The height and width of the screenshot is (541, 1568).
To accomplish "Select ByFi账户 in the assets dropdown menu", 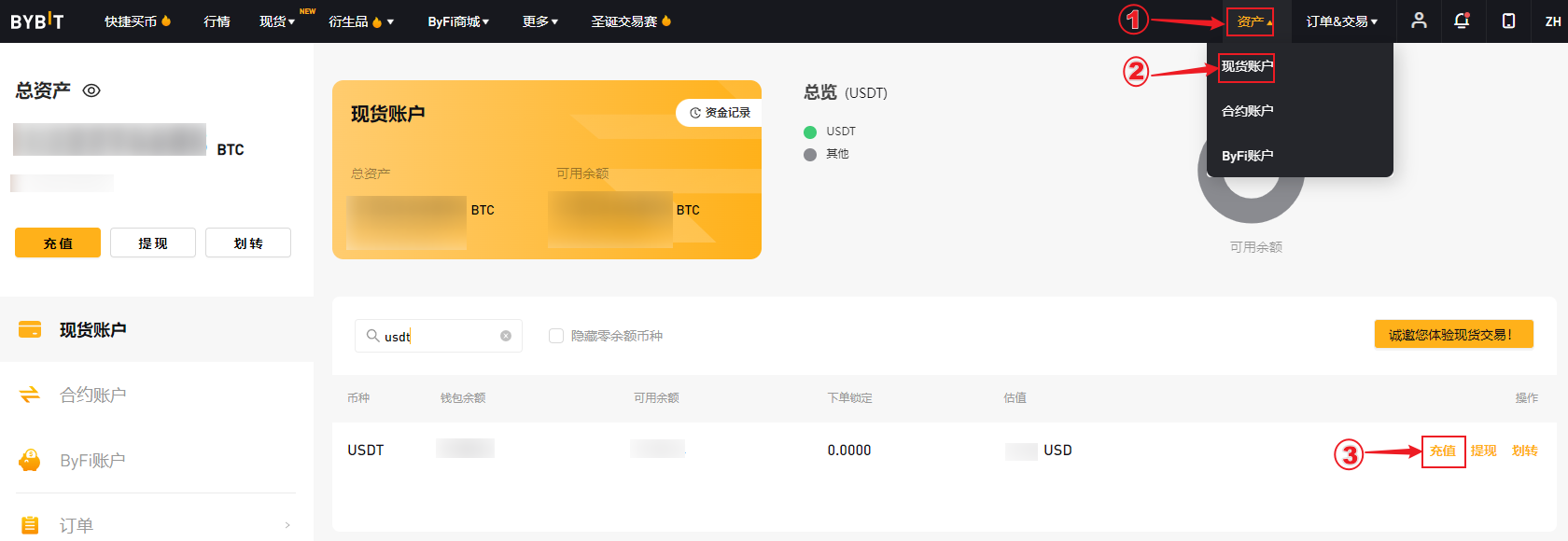I will 1247,156.
